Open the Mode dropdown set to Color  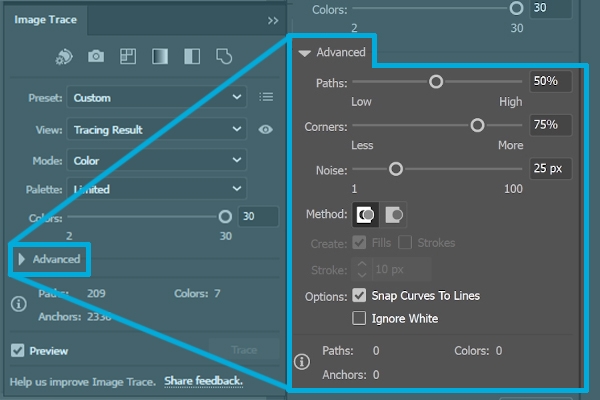click(156, 160)
